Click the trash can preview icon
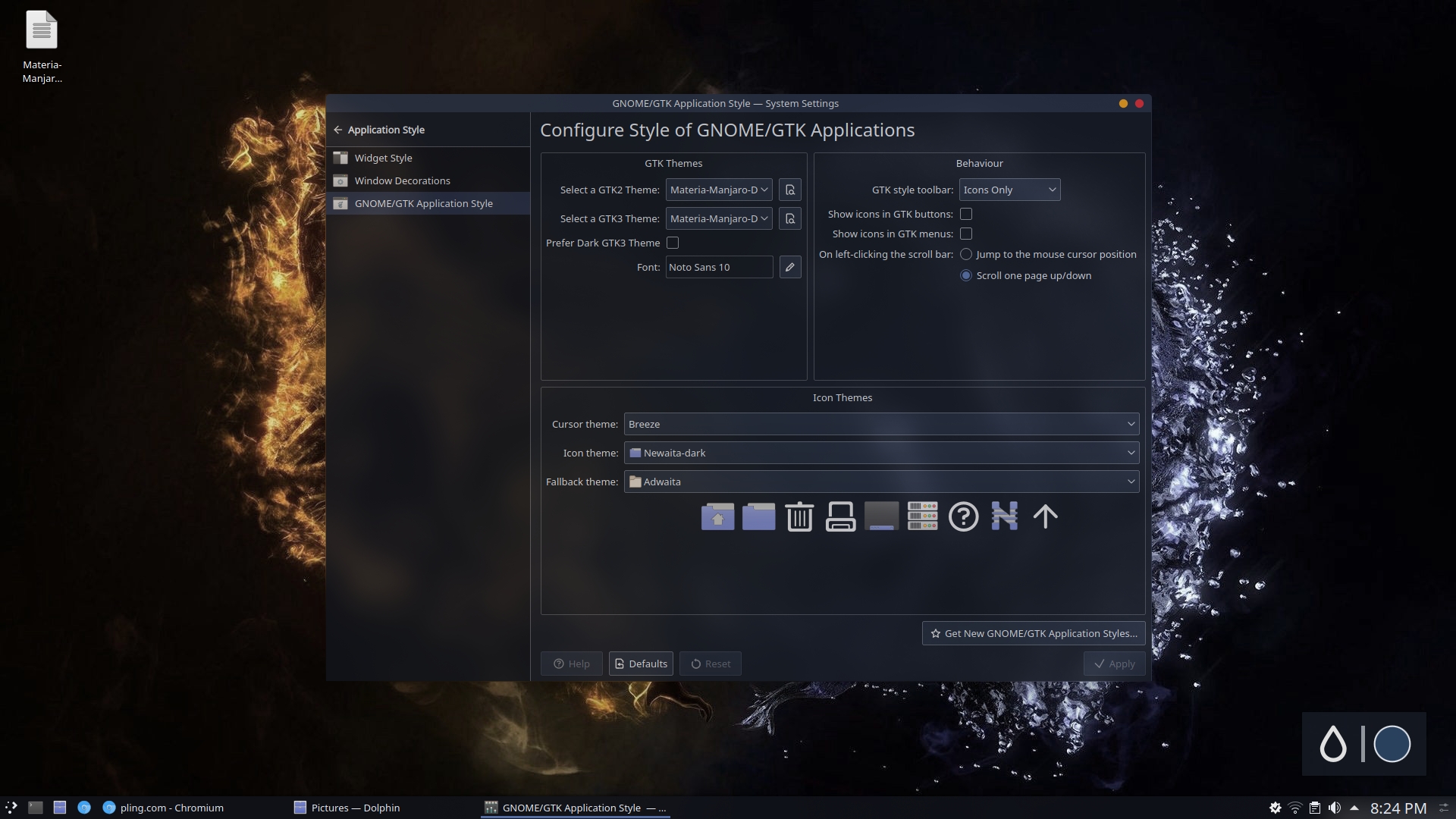 click(x=799, y=516)
